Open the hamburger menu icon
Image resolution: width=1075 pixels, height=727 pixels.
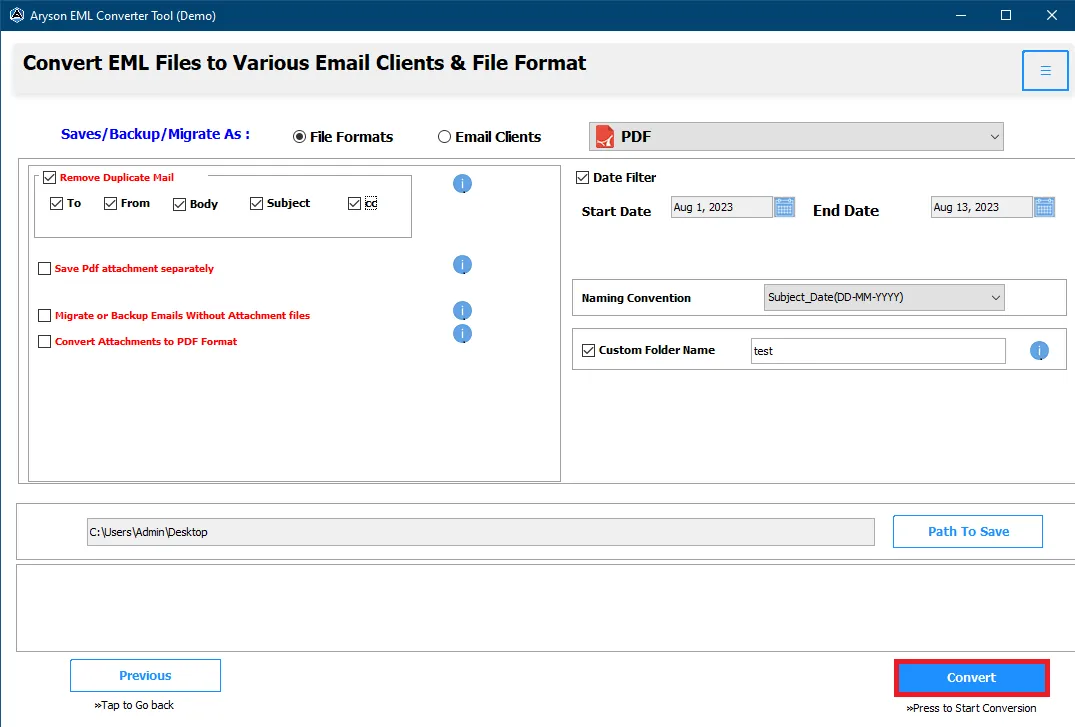tap(1045, 71)
